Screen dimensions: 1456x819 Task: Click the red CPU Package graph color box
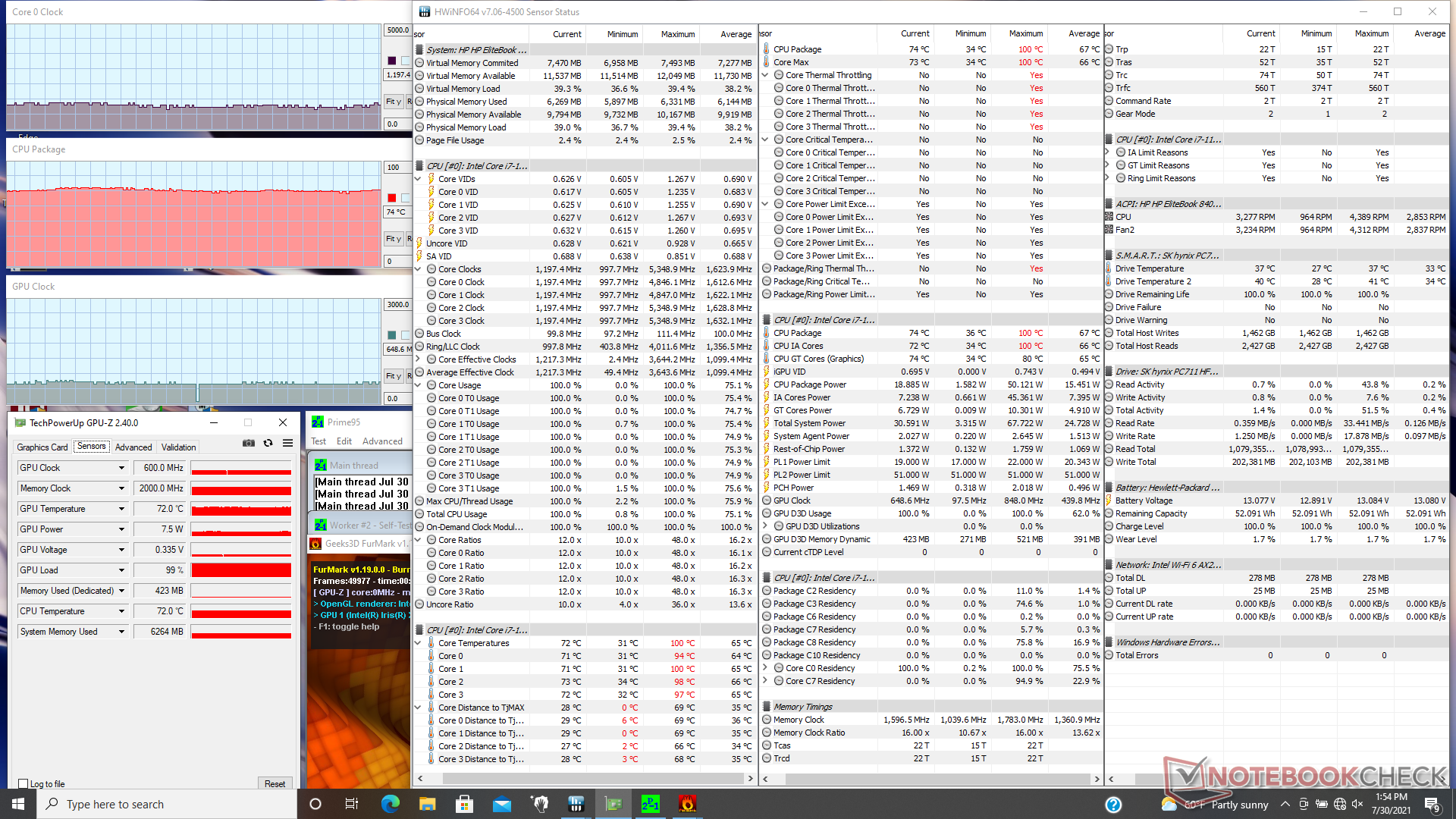(391, 198)
